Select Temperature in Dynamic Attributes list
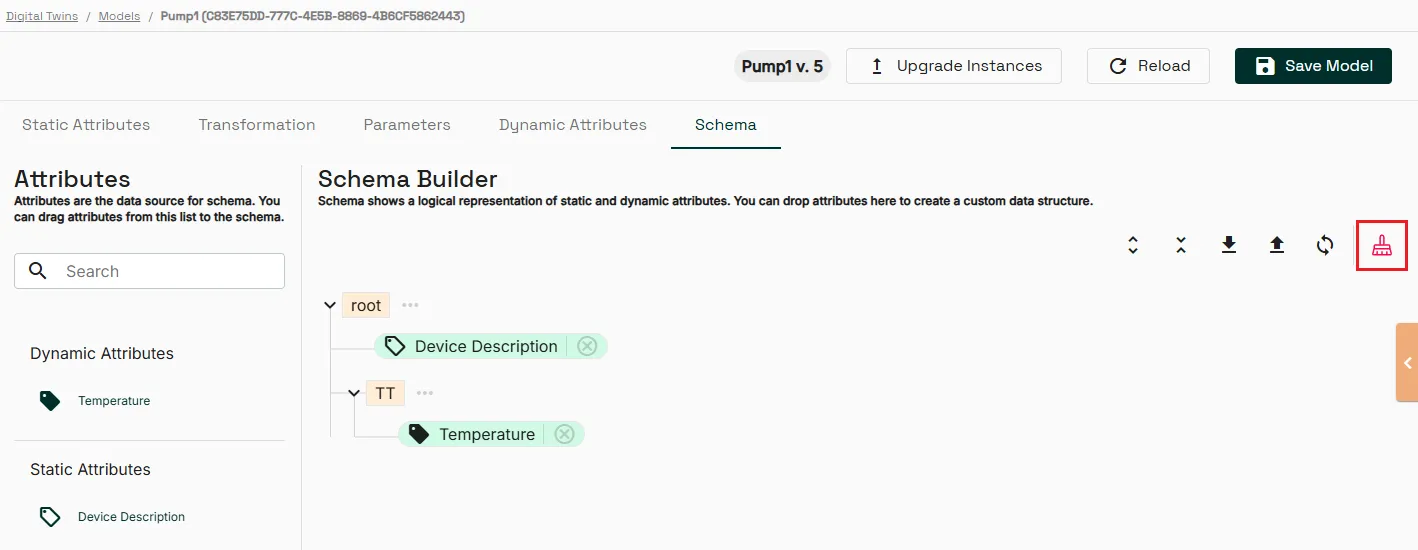The height and width of the screenshot is (550, 1418). tap(114, 401)
